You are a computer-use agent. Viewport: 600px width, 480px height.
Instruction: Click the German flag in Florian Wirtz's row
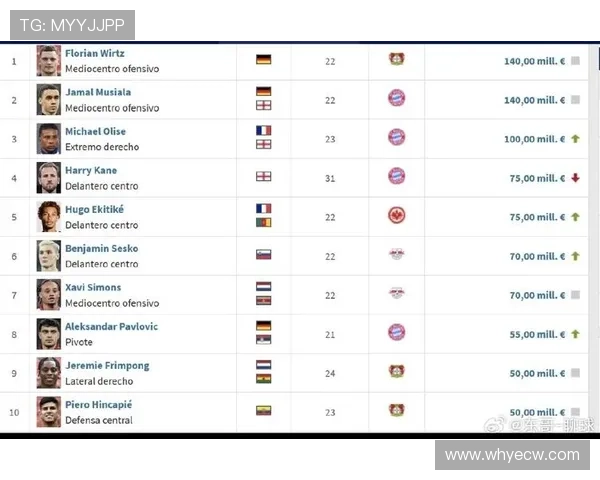tap(263, 60)
